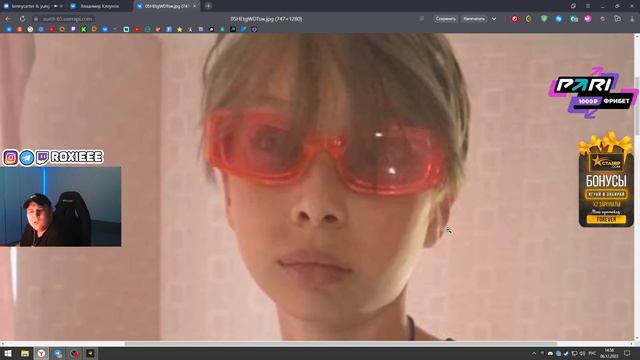This screenshot has height=360, width=640.
Task: Click the yellow star bookmark icon
Action: (180, 29)
